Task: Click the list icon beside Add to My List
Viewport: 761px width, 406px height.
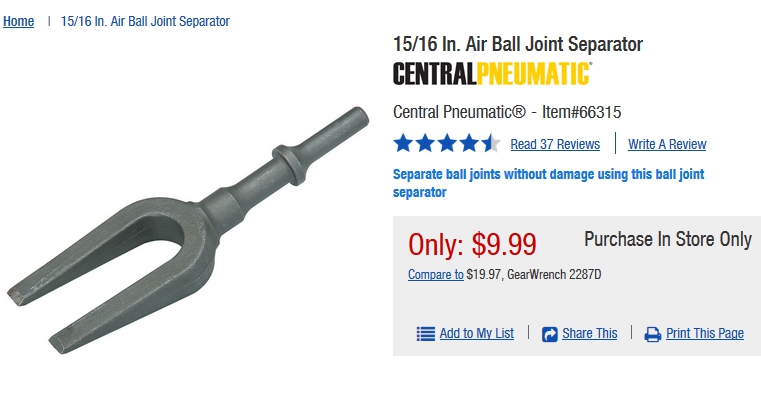Action: pyautogui.click(x=425, y=334)
